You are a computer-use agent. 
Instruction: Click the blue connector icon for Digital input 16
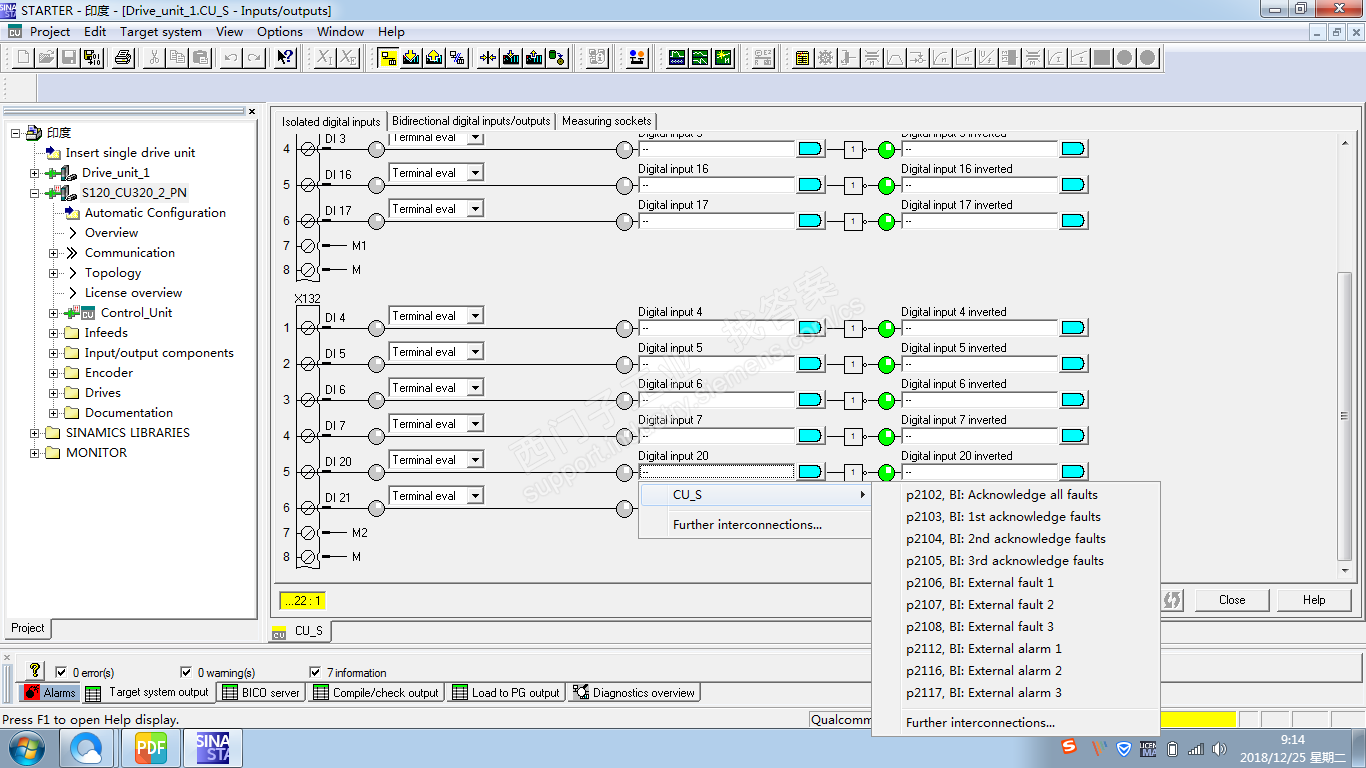click(x=810, y=185)
